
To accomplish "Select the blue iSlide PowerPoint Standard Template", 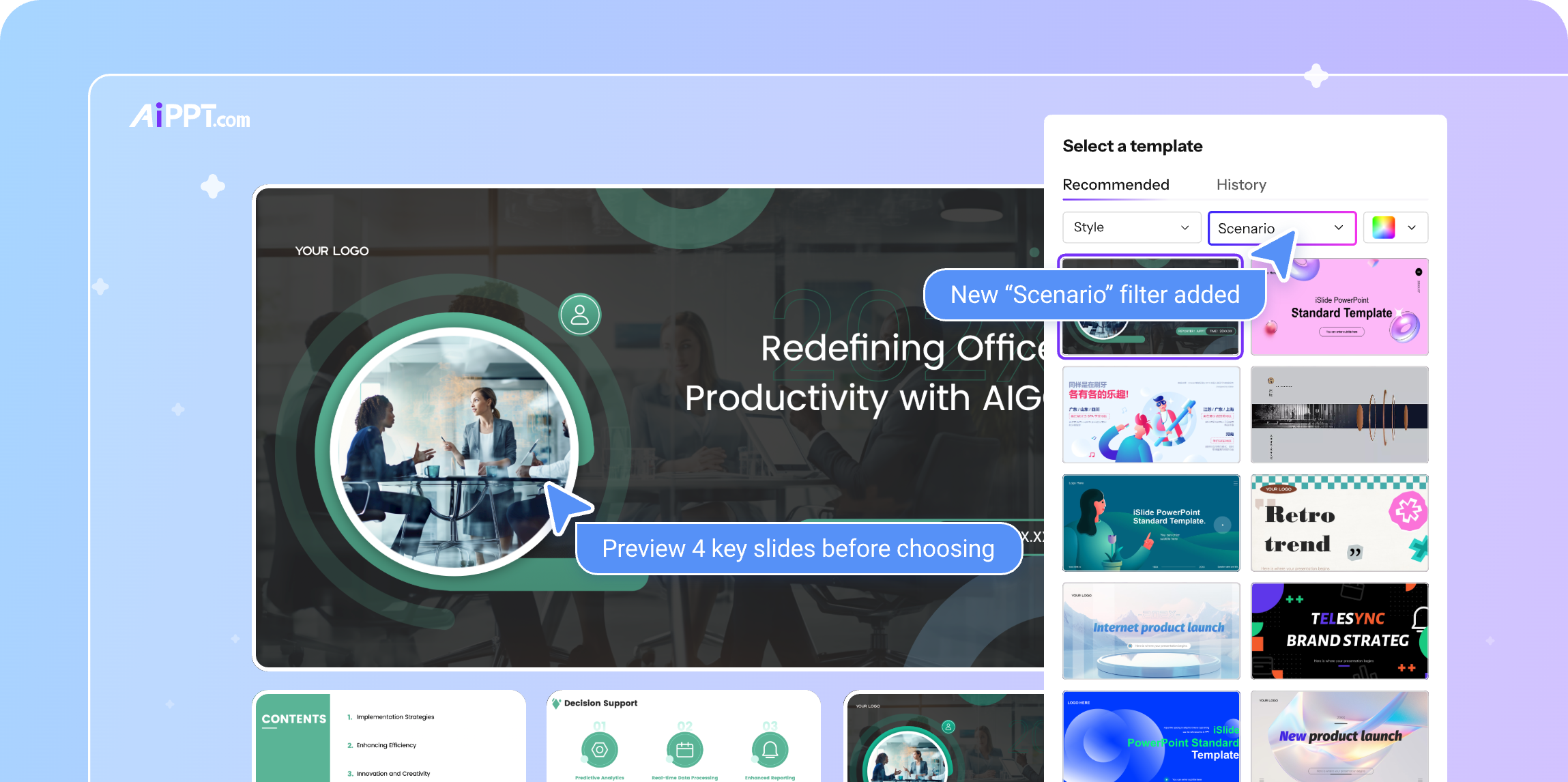I will (x=1151, y=736).
